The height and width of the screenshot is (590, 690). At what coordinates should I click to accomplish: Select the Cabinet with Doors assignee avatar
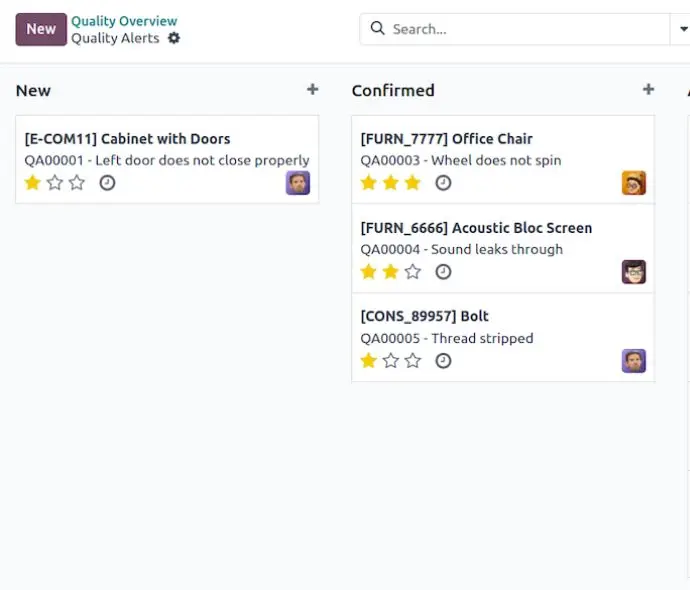coord(298,183)
